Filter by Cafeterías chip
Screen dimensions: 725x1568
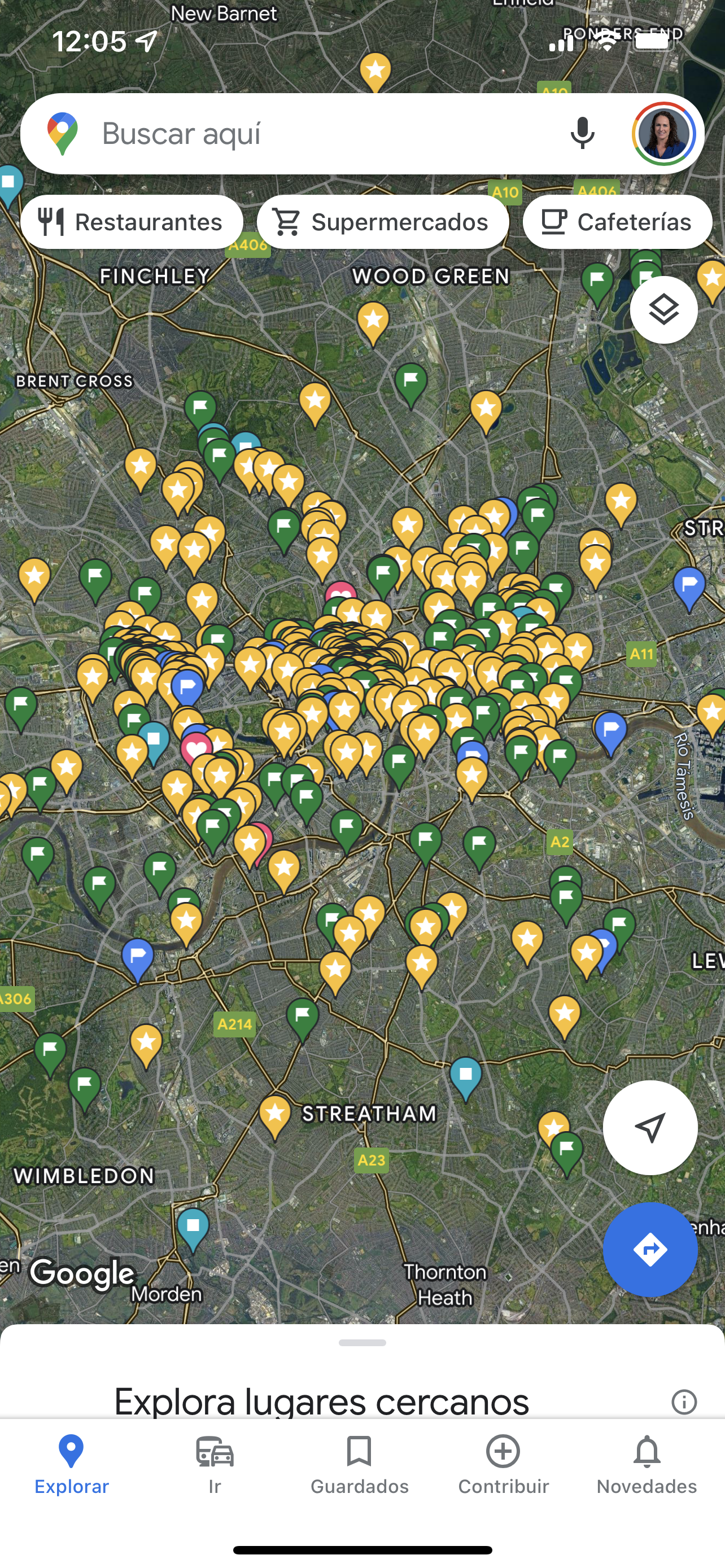pyautogui.click(x=617, y=222)
